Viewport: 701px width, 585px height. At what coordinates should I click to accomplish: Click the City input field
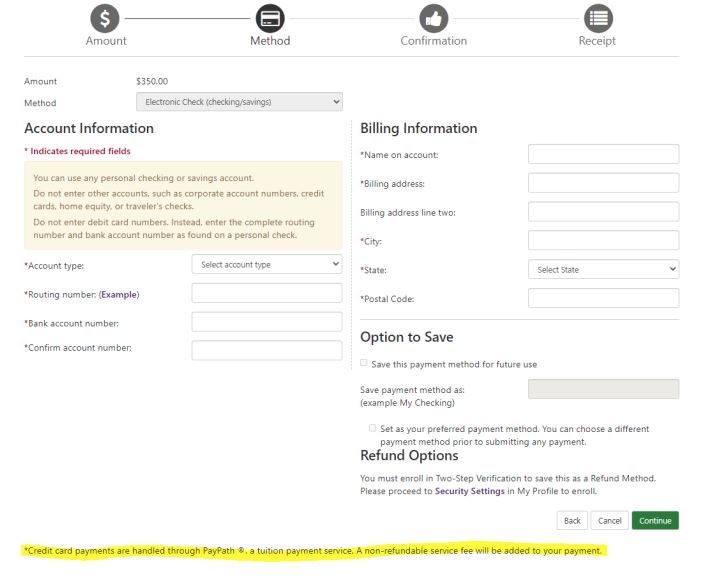point(604,241)
